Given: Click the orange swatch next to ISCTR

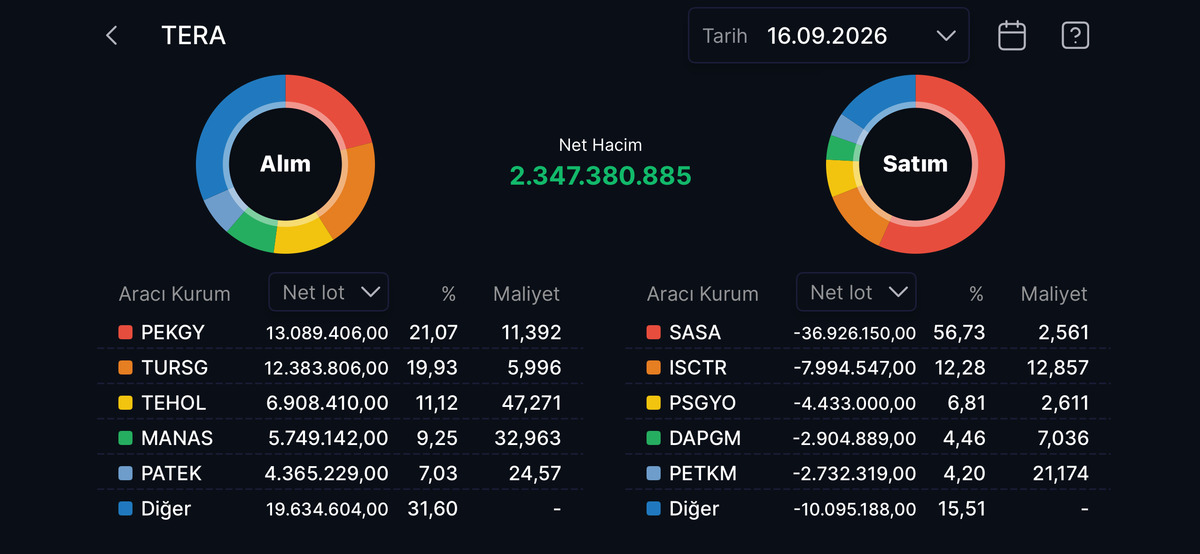Looking at the screenshot, I should click(x=653, y=368).
